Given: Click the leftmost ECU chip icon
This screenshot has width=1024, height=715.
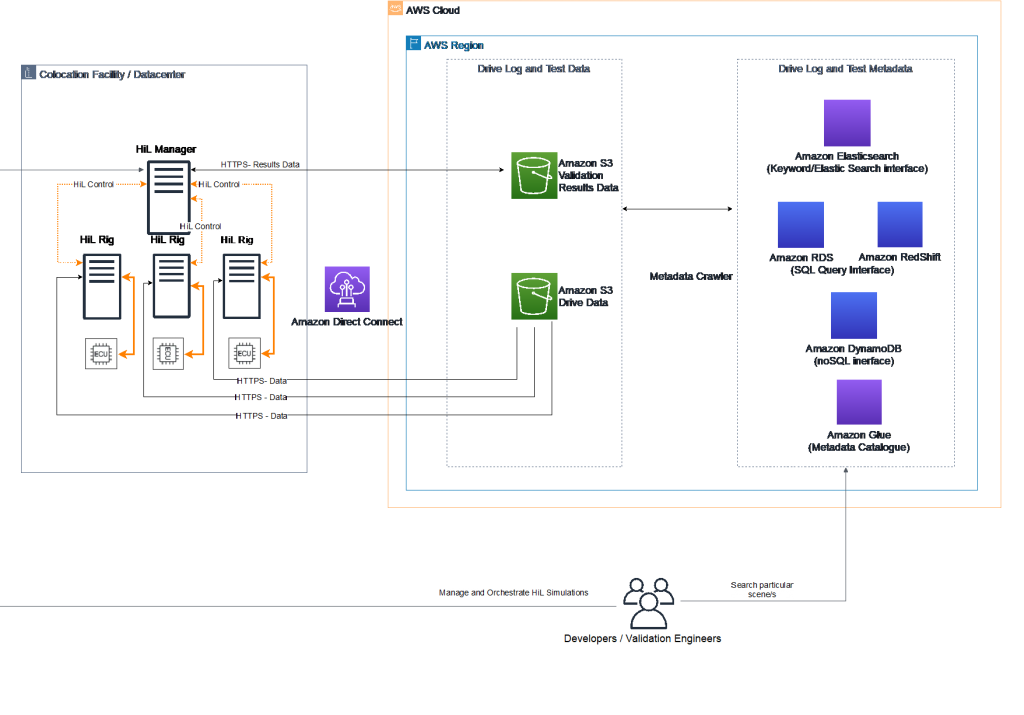Looking at the screenshot, I should [100, 353].
